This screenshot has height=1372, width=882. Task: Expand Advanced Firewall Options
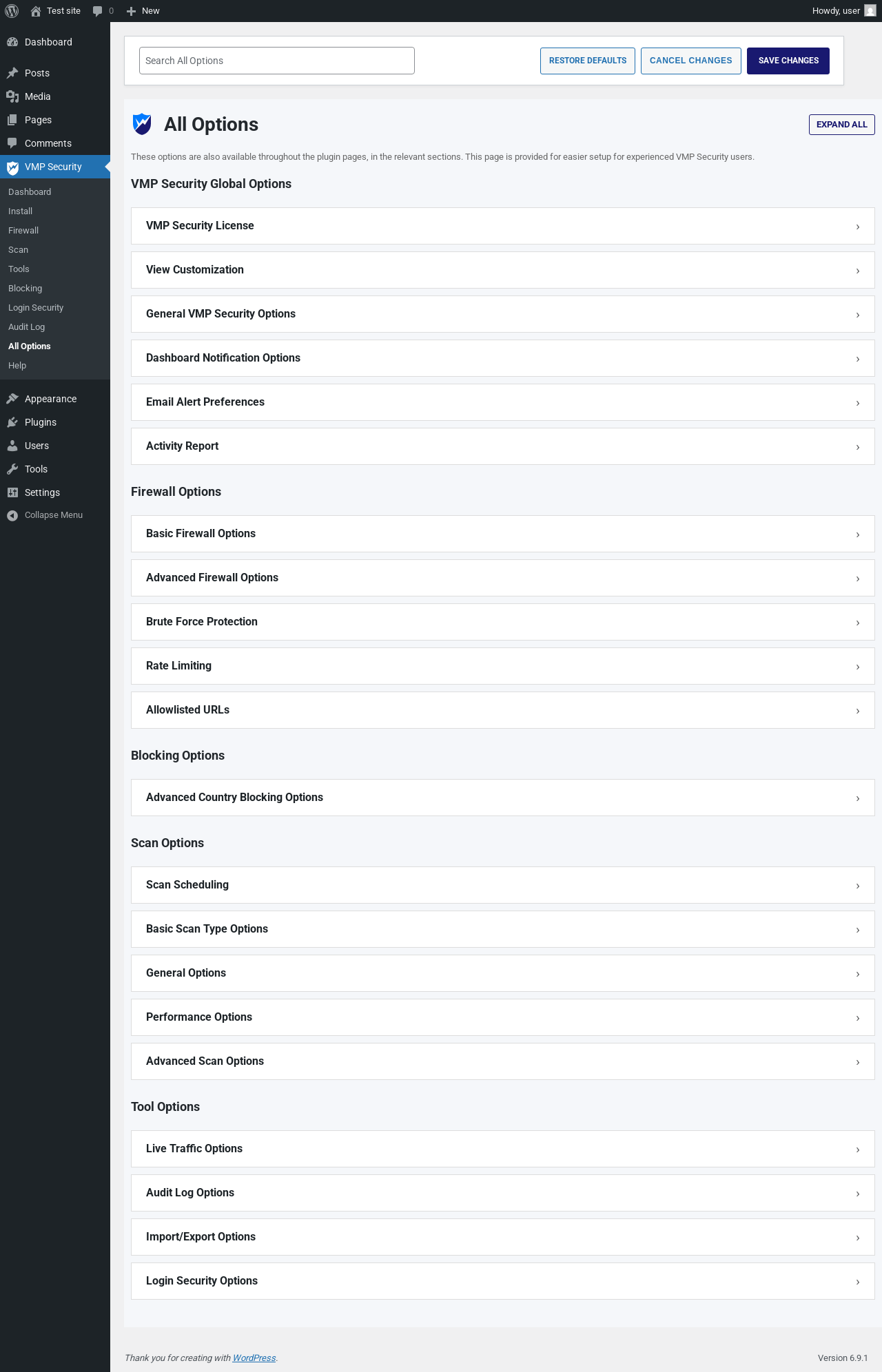coord(503,578)
